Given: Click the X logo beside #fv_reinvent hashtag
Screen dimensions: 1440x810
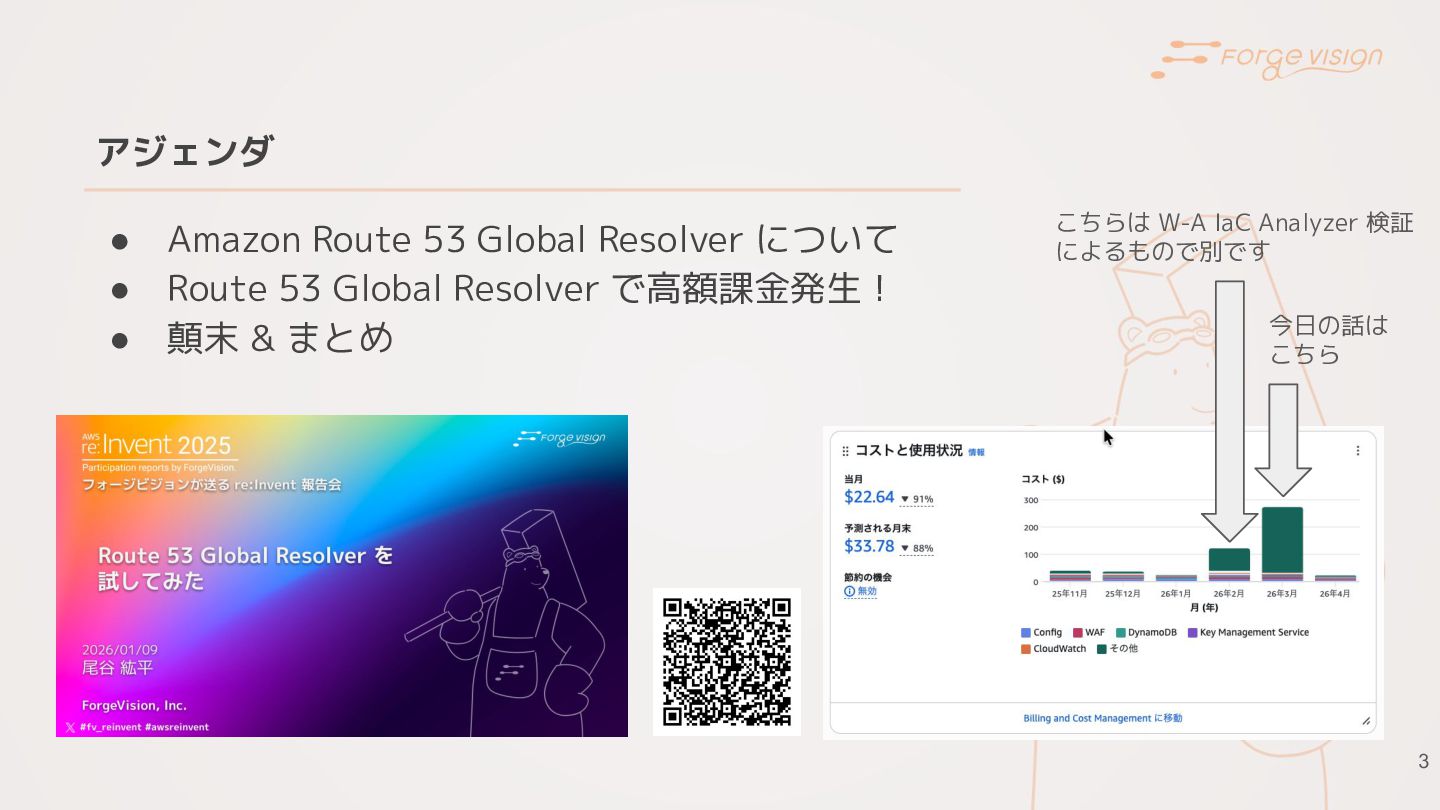Looking at the screenshot, I should (x=70, y=727).
